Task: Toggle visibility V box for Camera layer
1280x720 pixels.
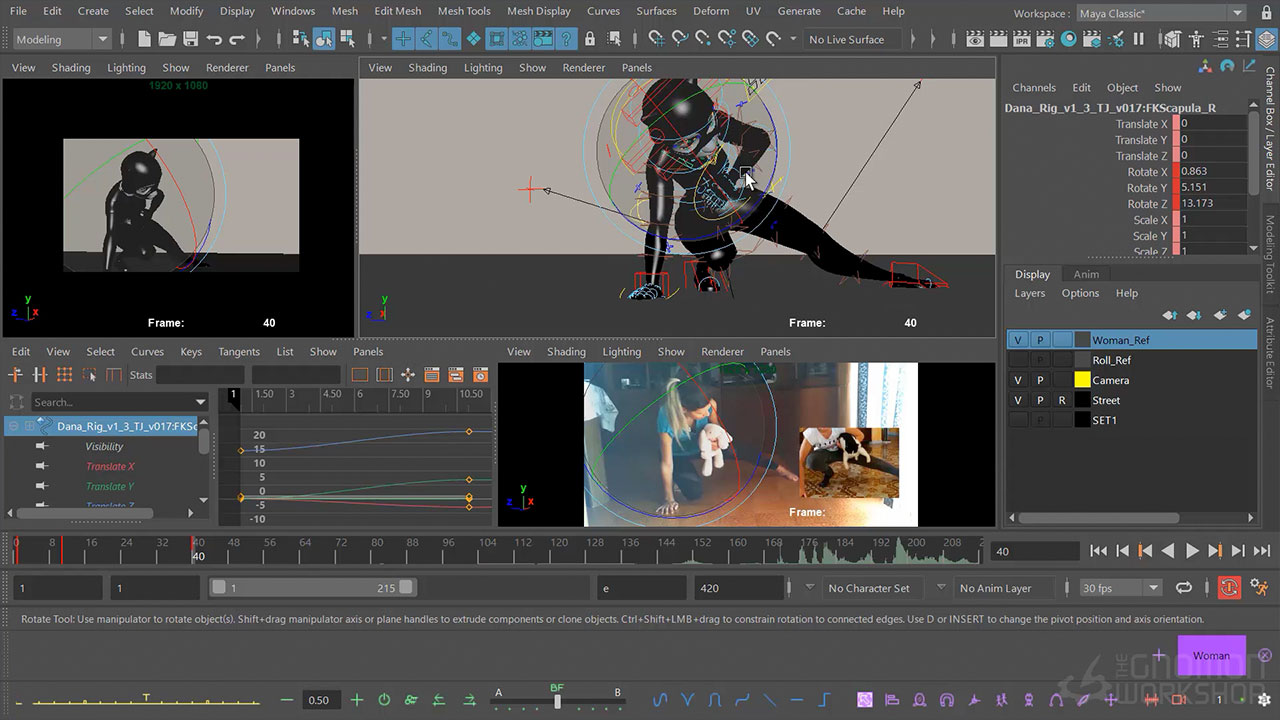Action: pyautogui.click(x=1018, y=380)
